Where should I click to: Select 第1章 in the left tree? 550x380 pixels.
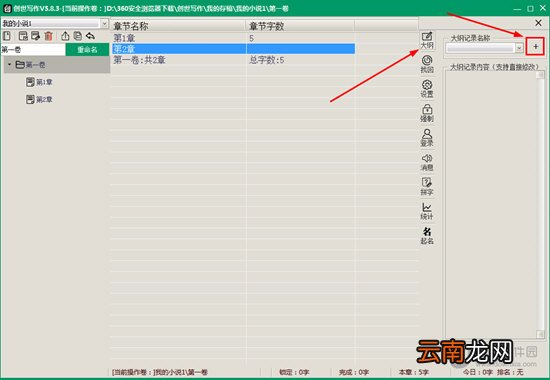[44, 82]
